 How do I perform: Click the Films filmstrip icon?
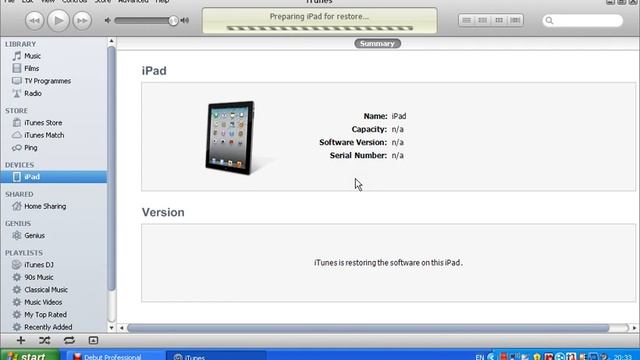(x=17, y=68)
